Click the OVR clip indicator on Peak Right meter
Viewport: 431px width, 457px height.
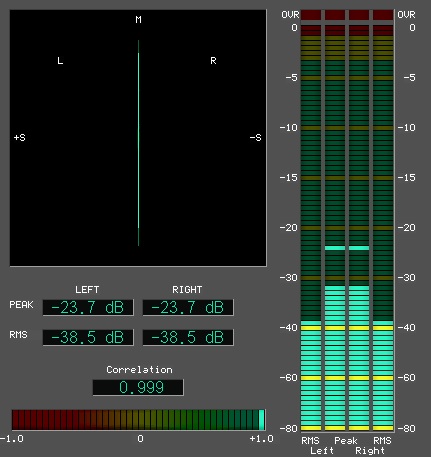point(359,15)
